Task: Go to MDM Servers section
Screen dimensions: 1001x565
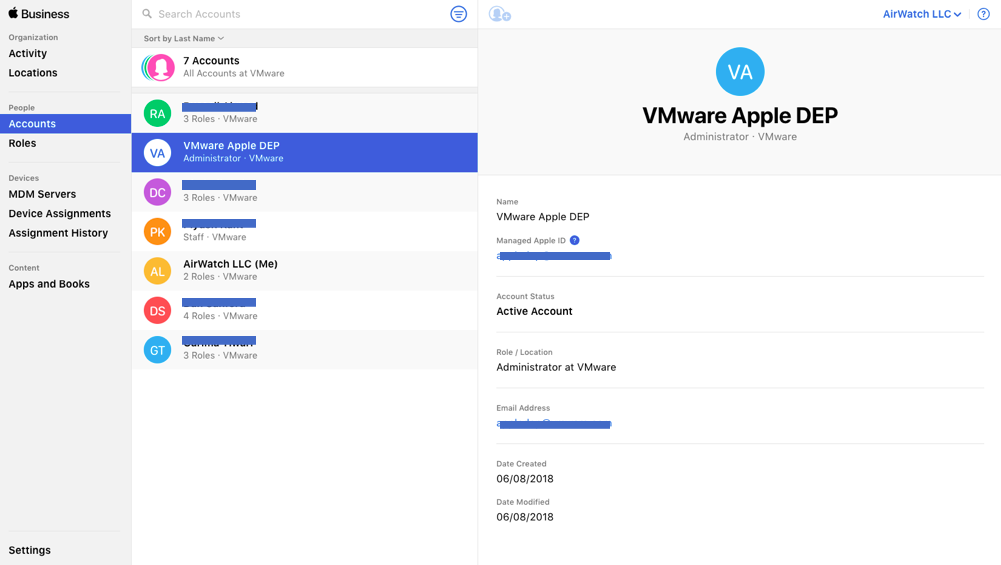Action: [x=42, y=194]
